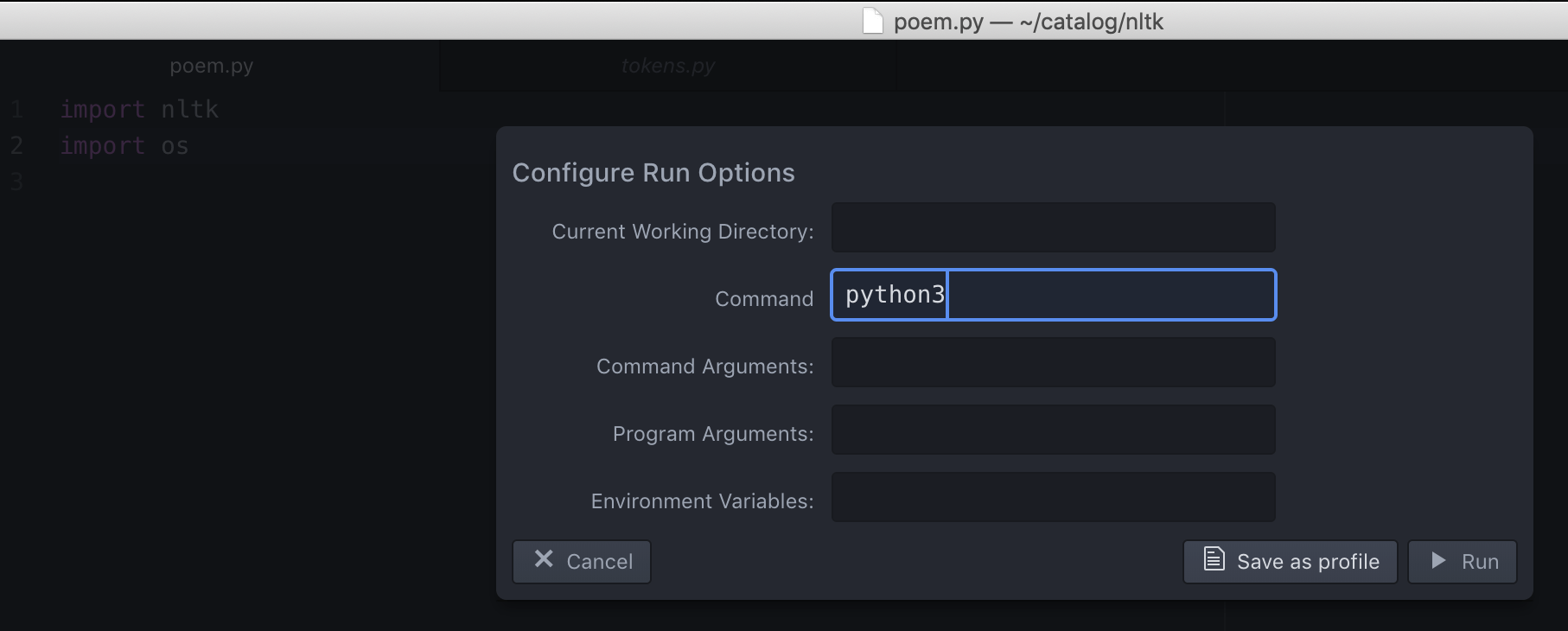Run the script with the Run button
The width and height of the screenshot is (1568, 631).
pyautogui.click(x=1462, y=562)
